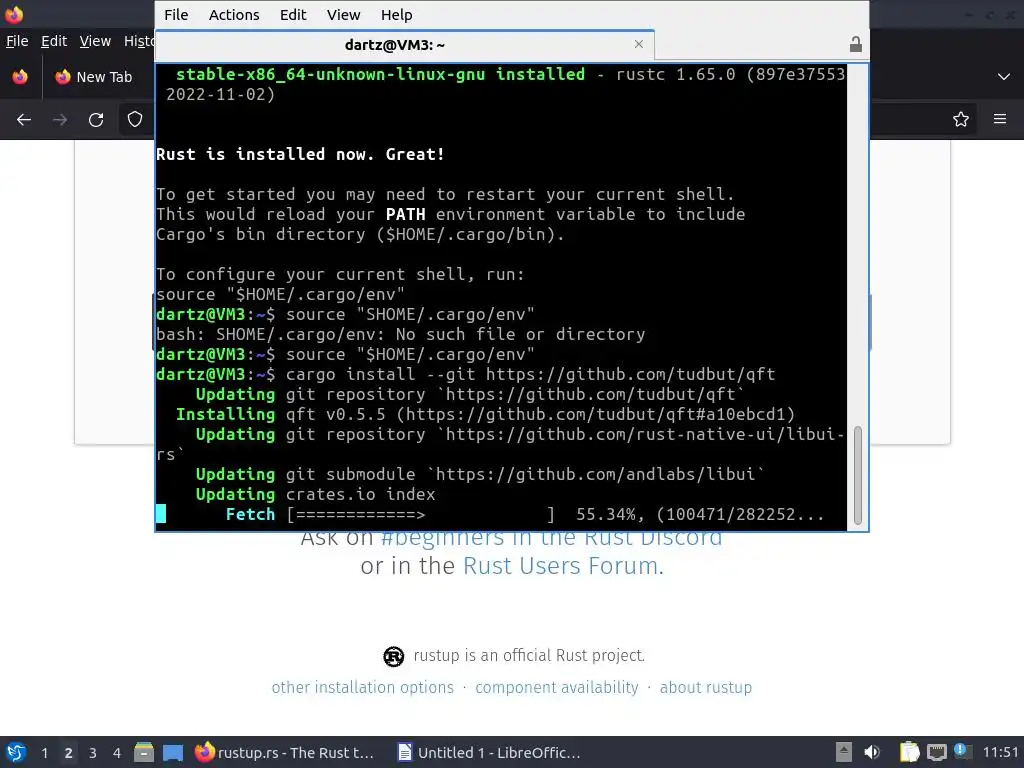Switch to rustup.rs Firefox window in taskbar
This screenshot has width=1024, height=768.
(285, 752)
